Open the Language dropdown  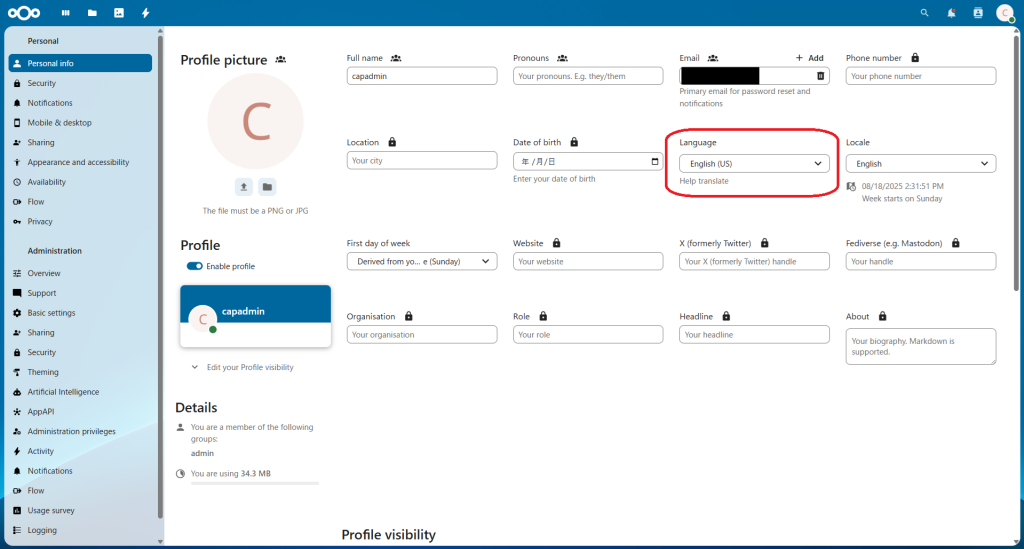[x=754, y=163]
